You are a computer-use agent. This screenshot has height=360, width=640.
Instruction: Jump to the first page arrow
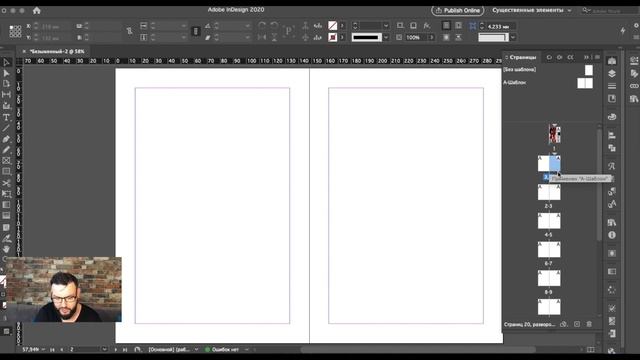(x=52, y=349)
